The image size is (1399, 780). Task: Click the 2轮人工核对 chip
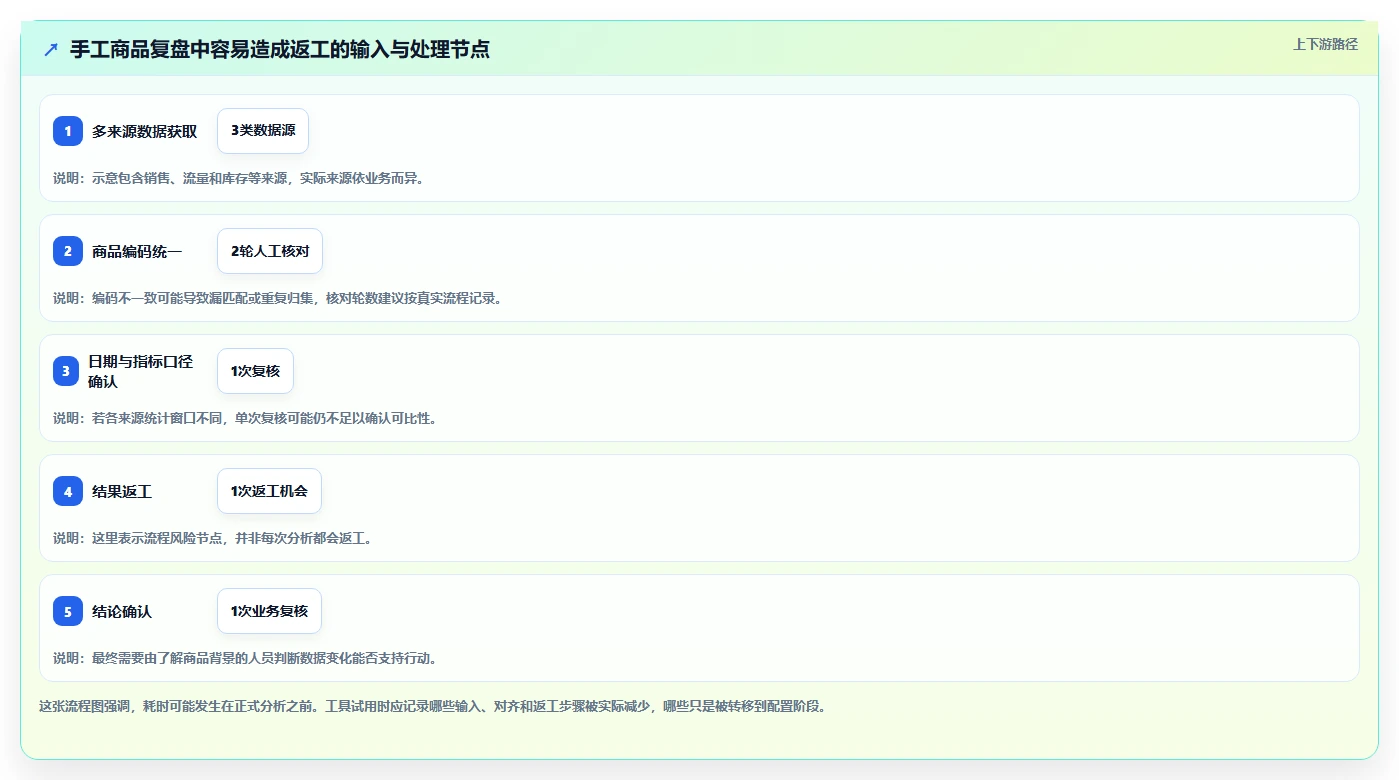[x=270, y=251]
